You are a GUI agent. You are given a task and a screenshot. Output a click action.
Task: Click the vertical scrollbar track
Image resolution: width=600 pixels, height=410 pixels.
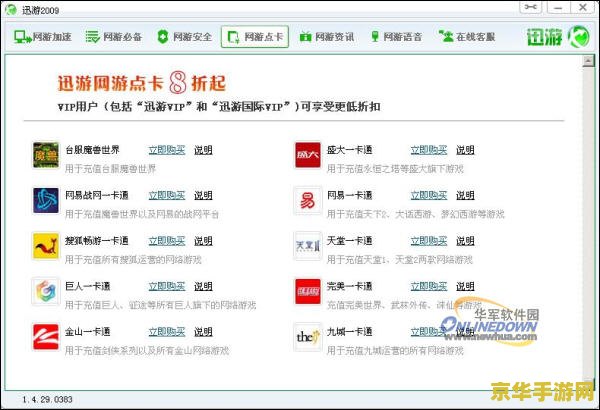[588, 224]
